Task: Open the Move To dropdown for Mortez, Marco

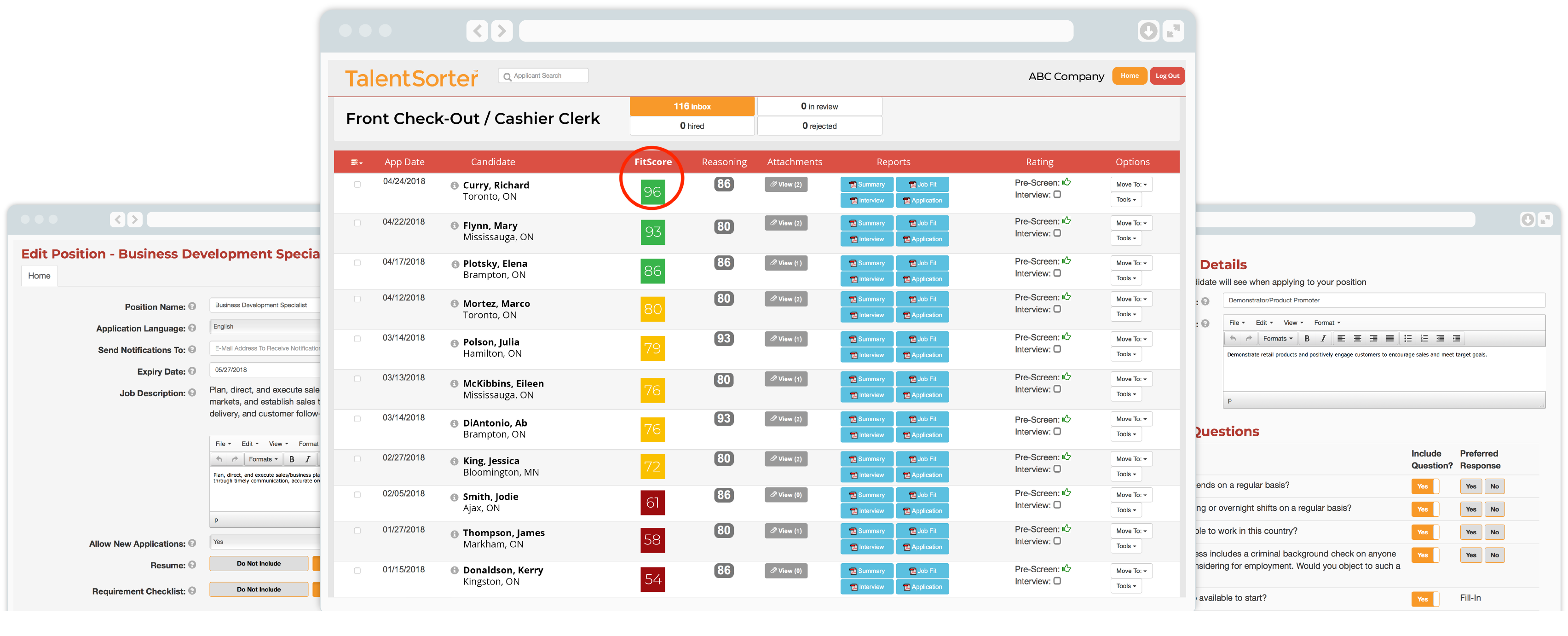Action: coord(1131,299)
